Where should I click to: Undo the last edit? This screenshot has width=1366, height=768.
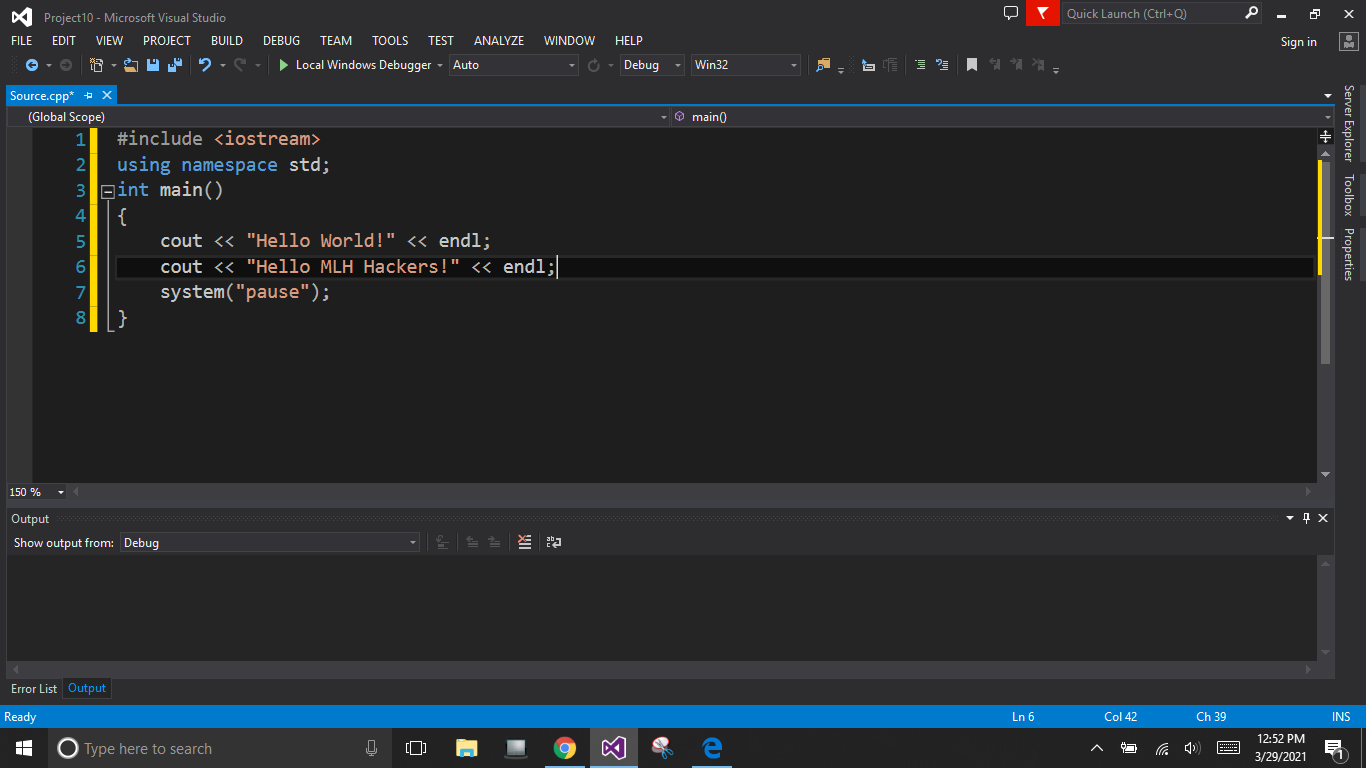click(204, 65)
